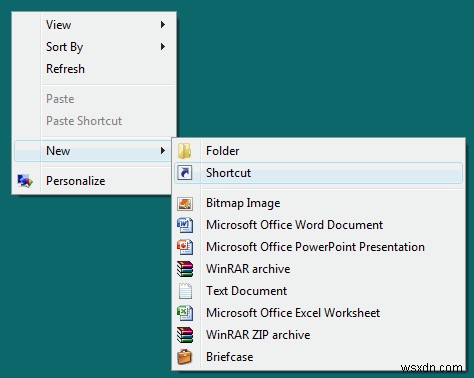Click the yellow Folder icon
Screen dimensions: 474x378
184,151
